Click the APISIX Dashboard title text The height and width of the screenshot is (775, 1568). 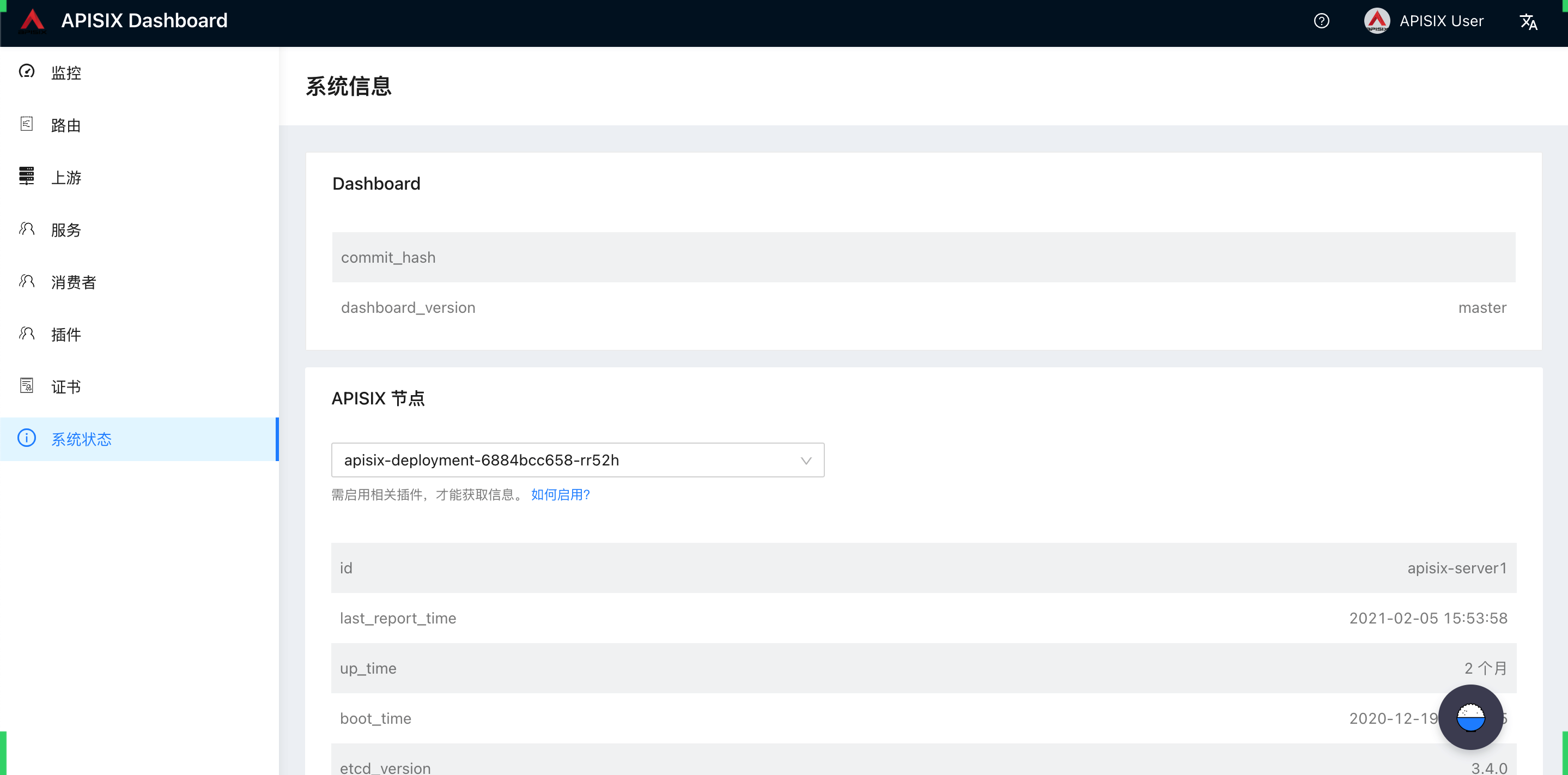(144, 21)
